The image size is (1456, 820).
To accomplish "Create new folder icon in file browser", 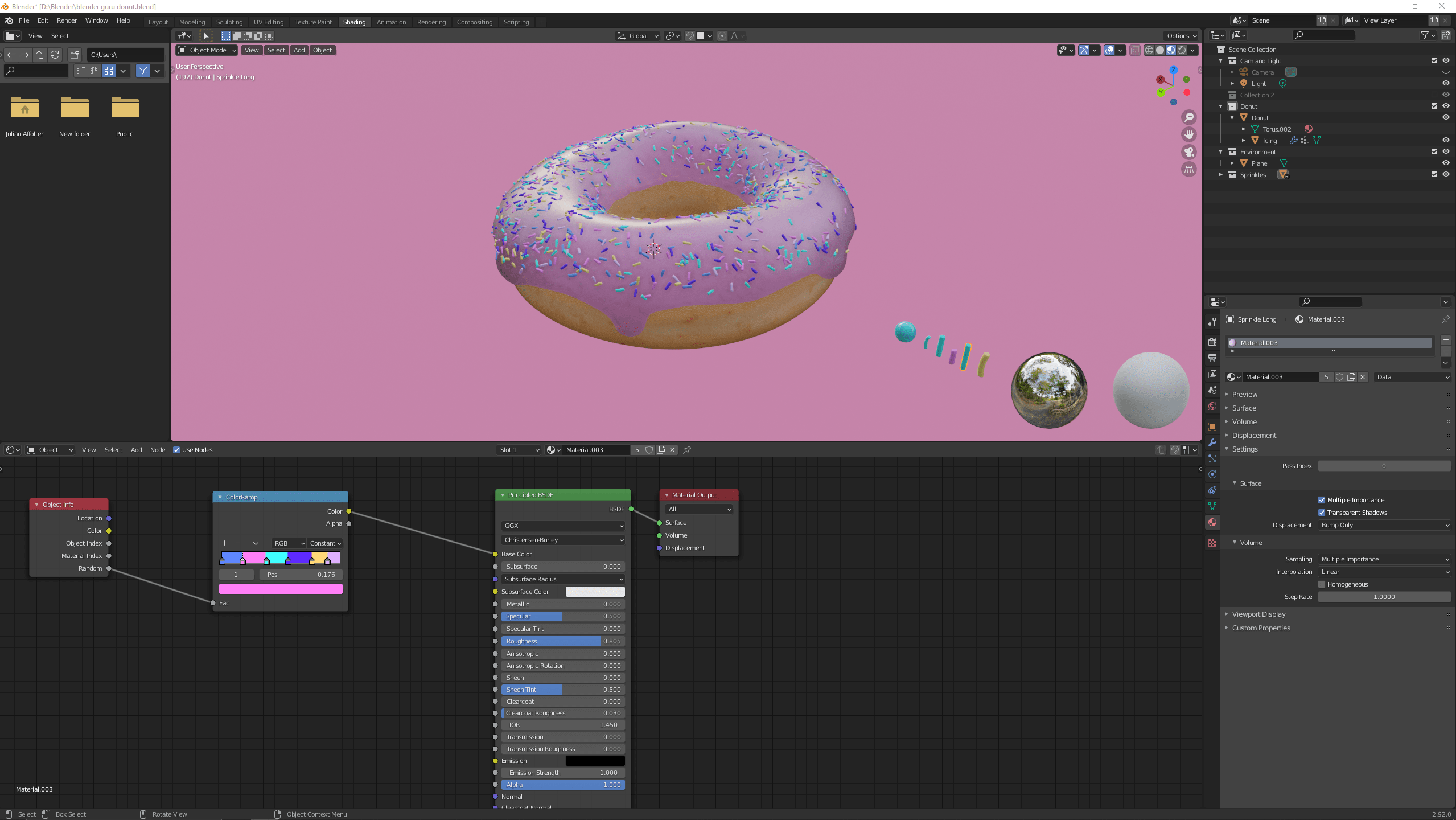I will tap(75, 55).
